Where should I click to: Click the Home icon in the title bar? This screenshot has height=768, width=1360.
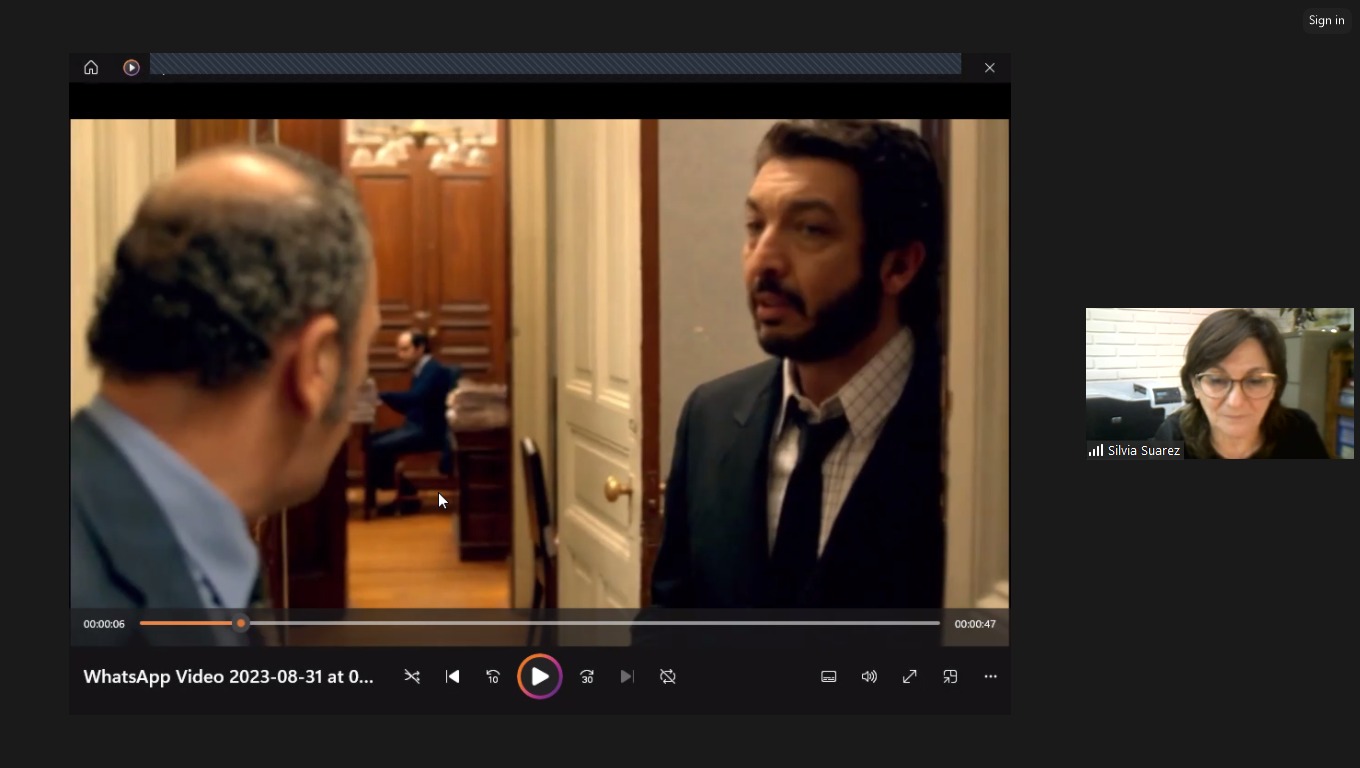(x=91, y=68)
